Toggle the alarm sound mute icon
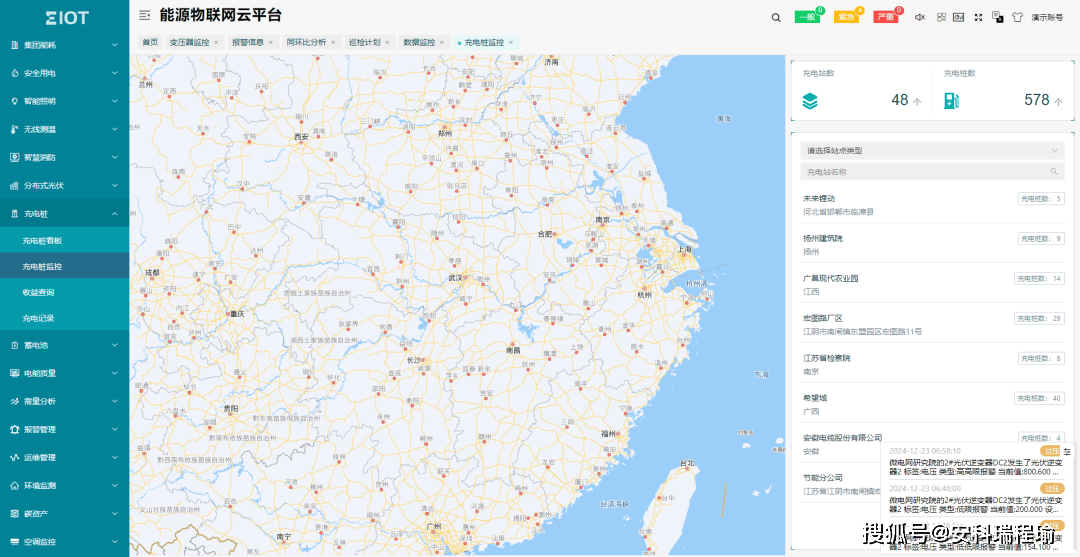 tap(919, 17)
